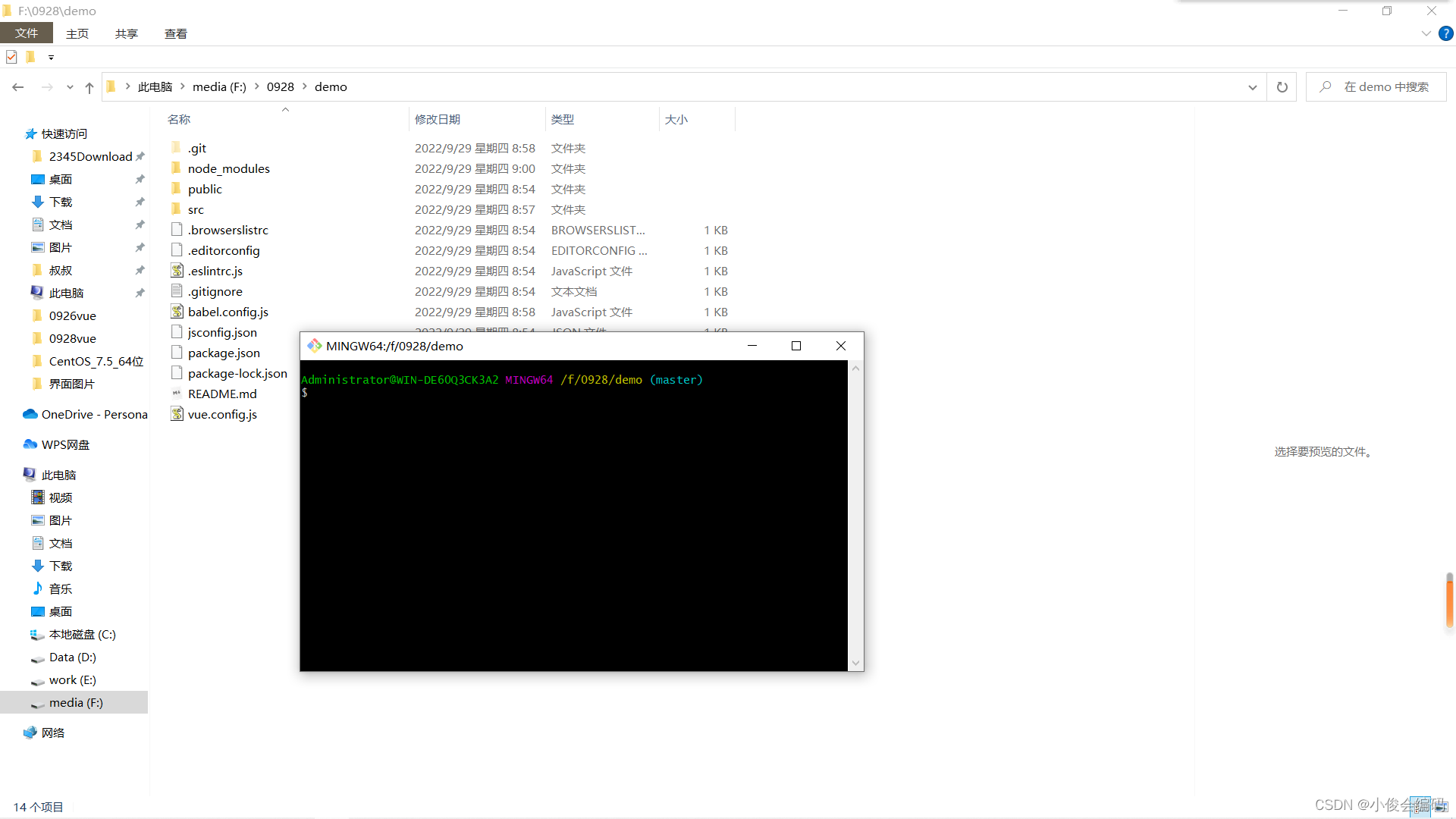Expand breadcrumb arrow after 0928
This screenshot has width=1456, height=819.
pos(305,86)
